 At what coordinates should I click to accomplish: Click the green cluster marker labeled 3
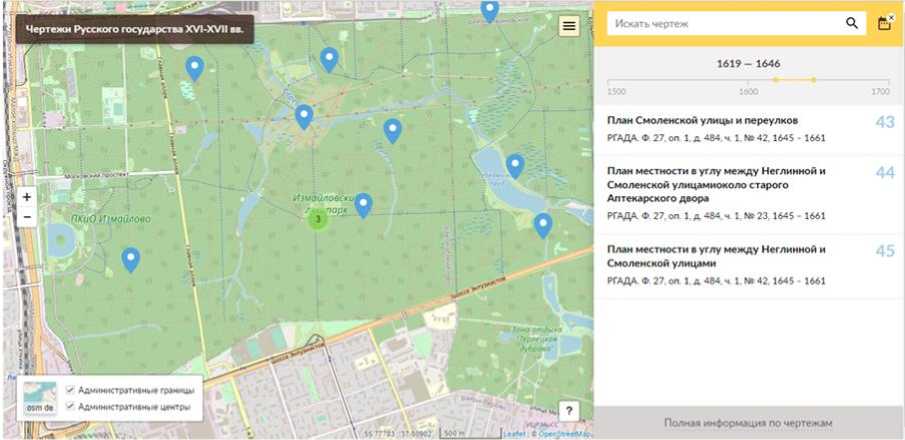pos(318,219)
